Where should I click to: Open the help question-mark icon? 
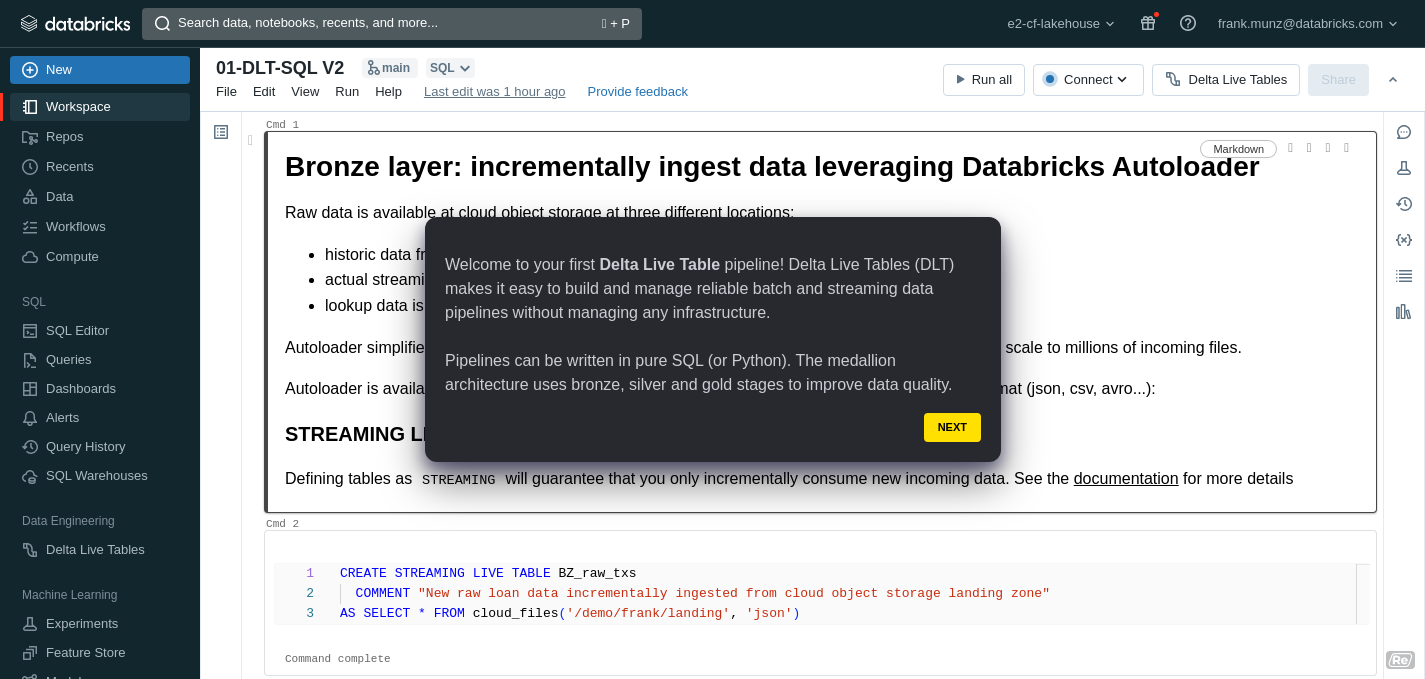(x=1187, y=23)
